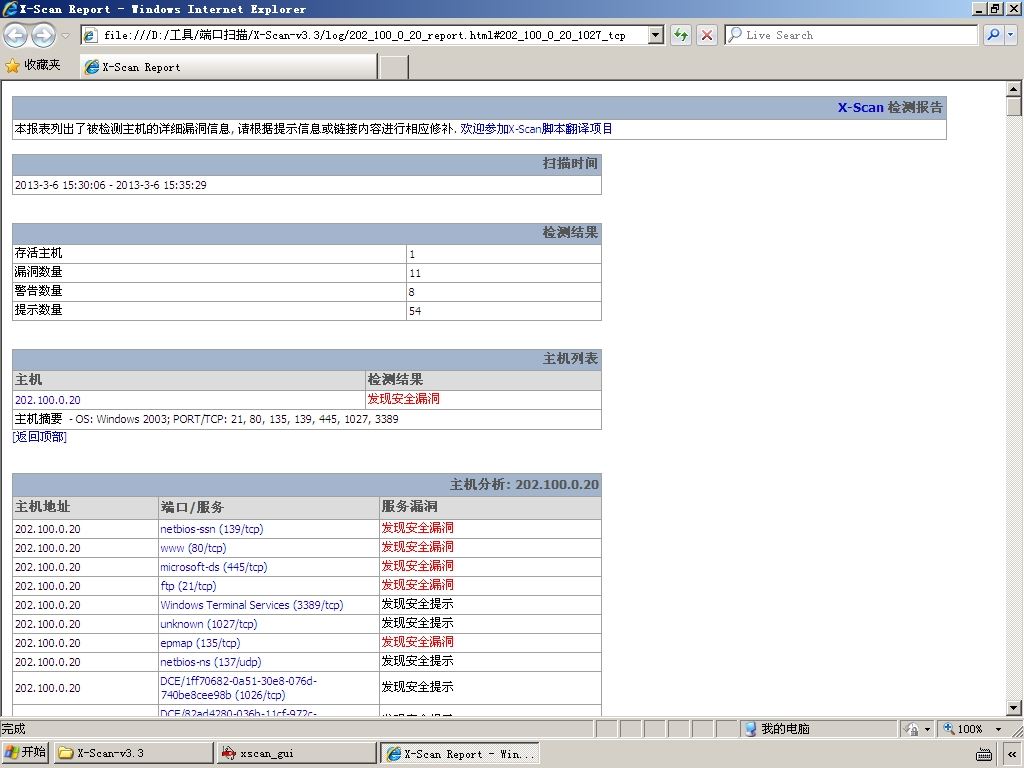The width and height of the screenshot is (1024, 768).
Task: Open the 欢迎参加X-Scan脚本翻译项目 link
Action: click(x=536, y=129)
